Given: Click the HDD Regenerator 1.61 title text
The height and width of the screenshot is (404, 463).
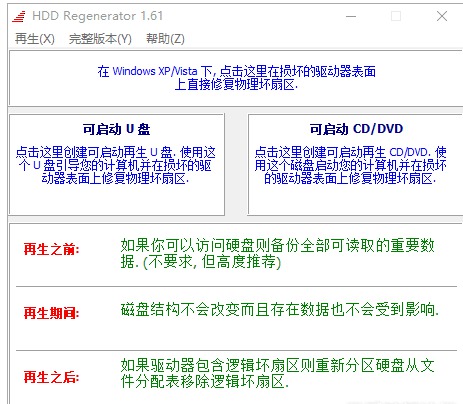Looking at the screenshot, I should click(98, 16).
